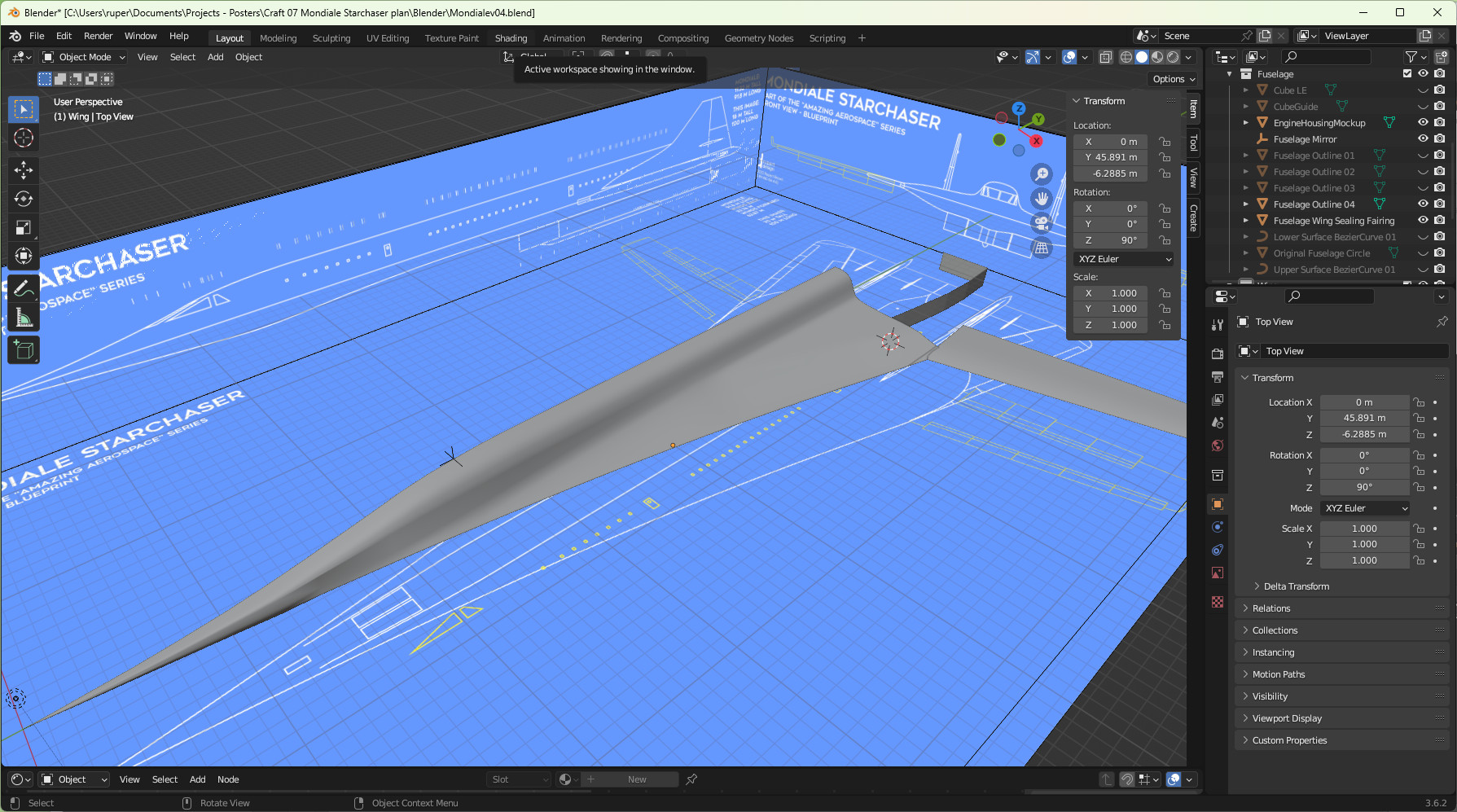Pin the Top View properties panel
The width and height of the screenshot is (1457, 812).
(1442, 322)
